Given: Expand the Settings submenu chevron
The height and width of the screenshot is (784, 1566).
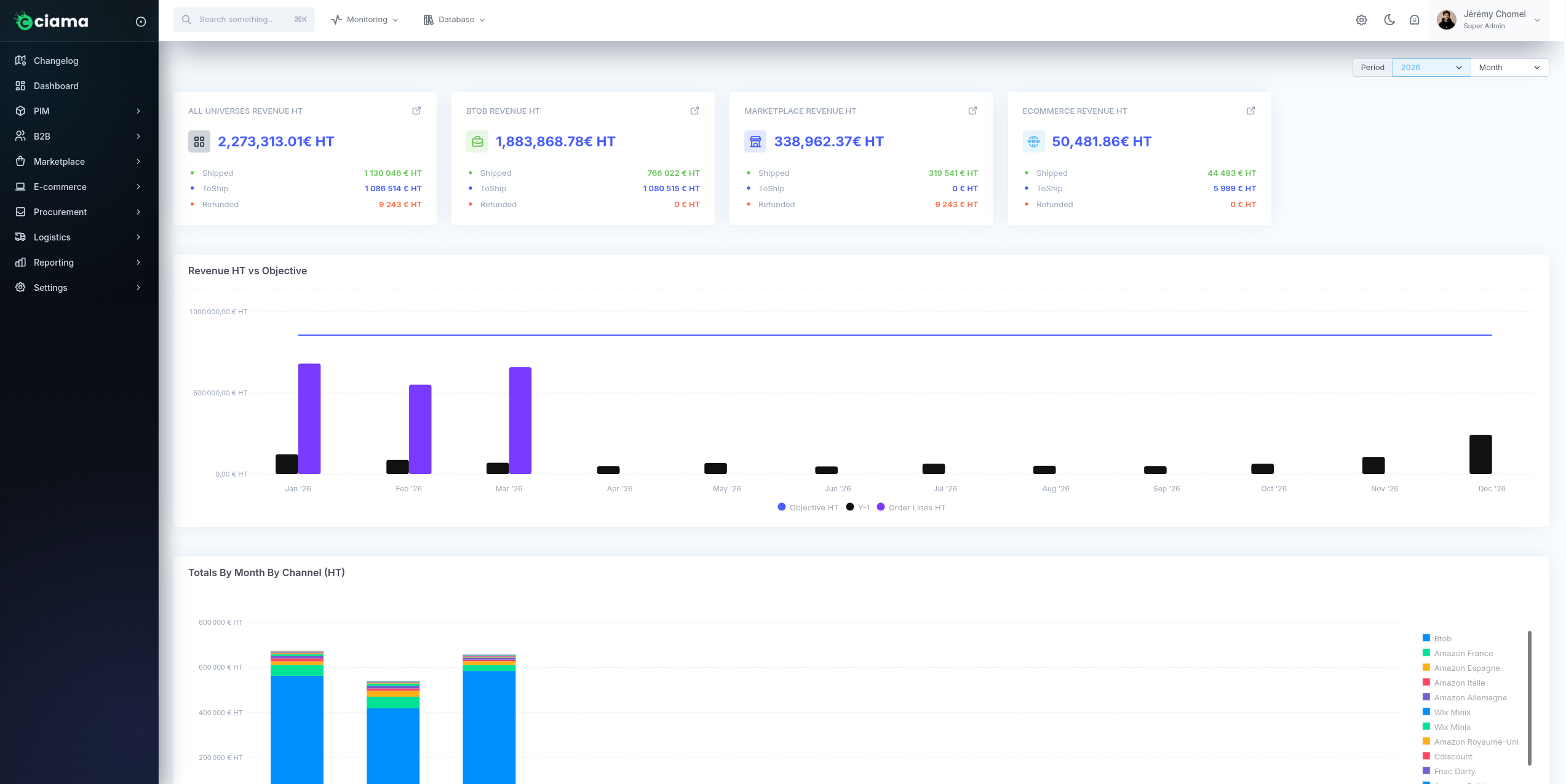Looking at the screenshot, I should point(138,287).
